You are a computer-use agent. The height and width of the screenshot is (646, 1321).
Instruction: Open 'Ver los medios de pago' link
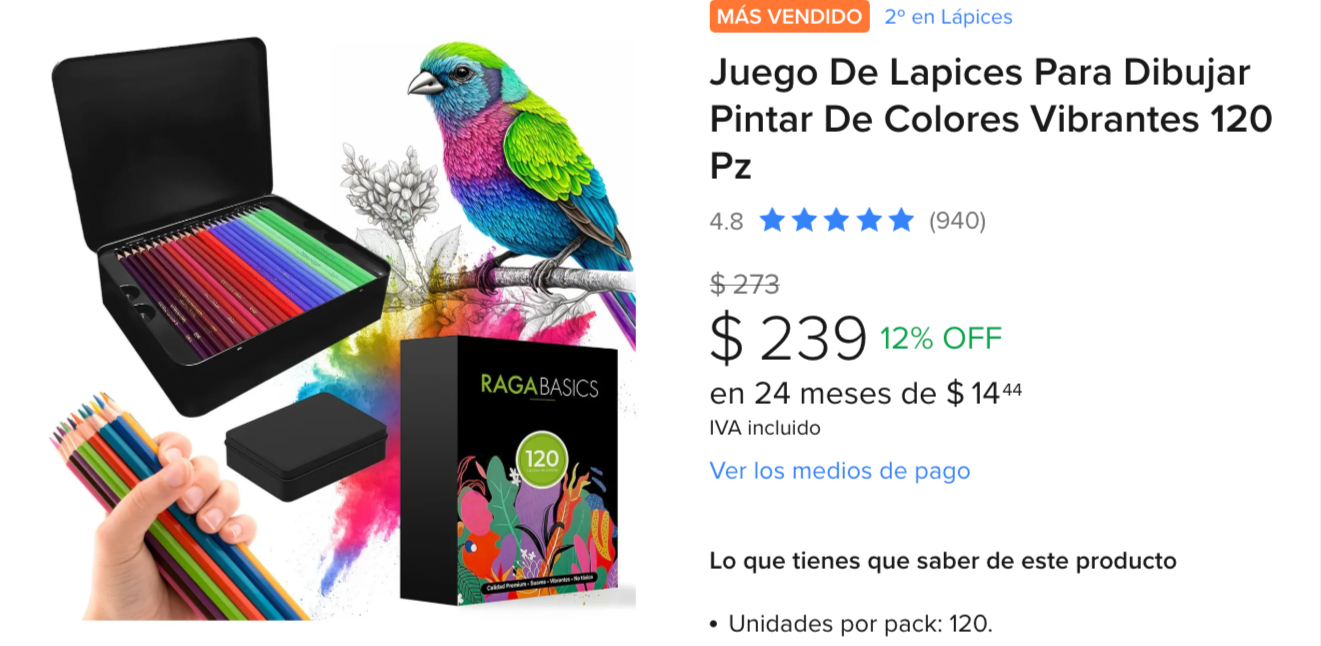(x=840, y=471)
